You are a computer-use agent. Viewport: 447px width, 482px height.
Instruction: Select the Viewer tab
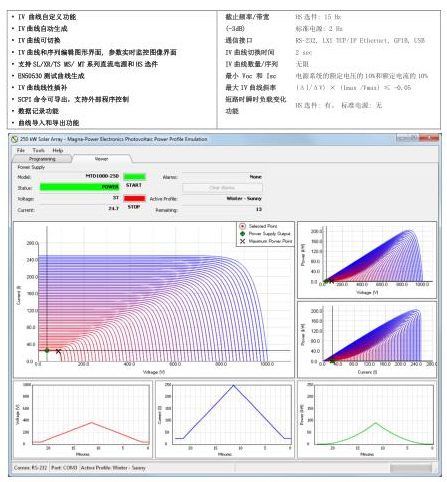pos(101,159)
